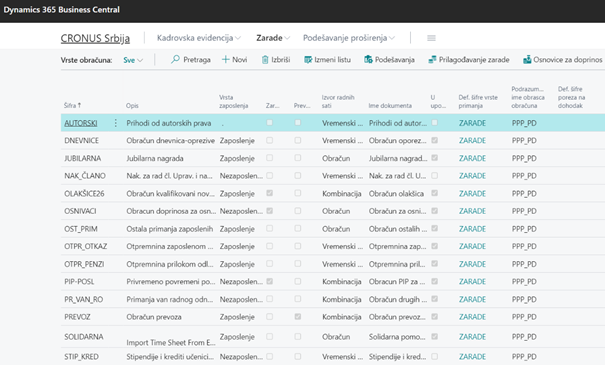The image size is (605, 365).
Task: Click the Ime dokumenta column header
Action: pyautogui.click(x=390, y=105)
